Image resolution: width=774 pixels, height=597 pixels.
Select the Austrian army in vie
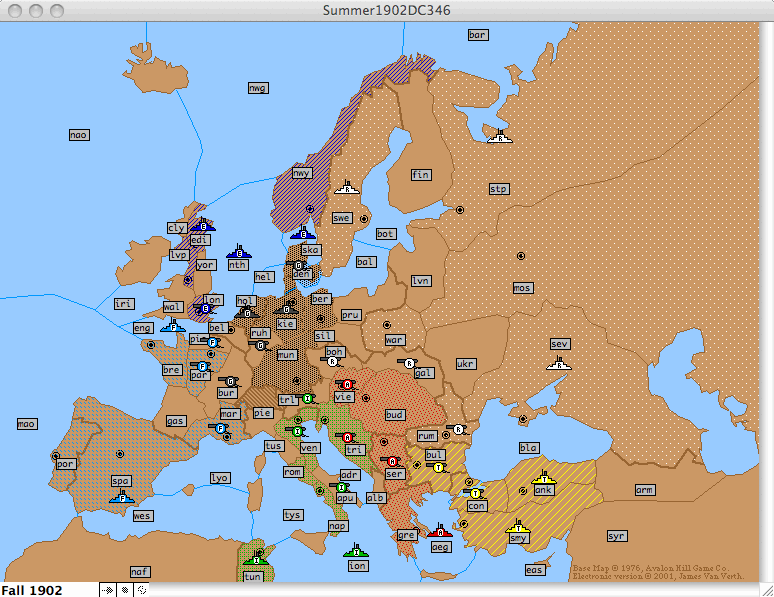347,384
